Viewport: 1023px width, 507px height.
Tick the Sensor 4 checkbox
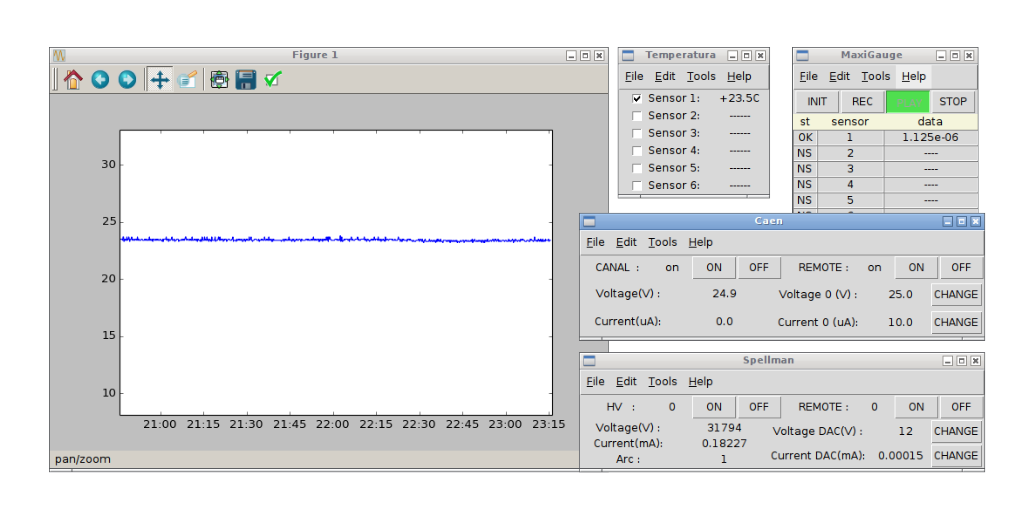click(x=637, y=151)
